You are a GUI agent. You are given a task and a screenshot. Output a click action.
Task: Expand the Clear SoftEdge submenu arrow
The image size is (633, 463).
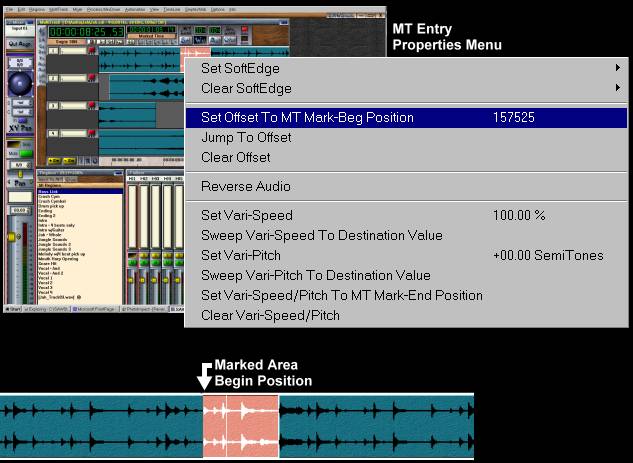point(618,88)
